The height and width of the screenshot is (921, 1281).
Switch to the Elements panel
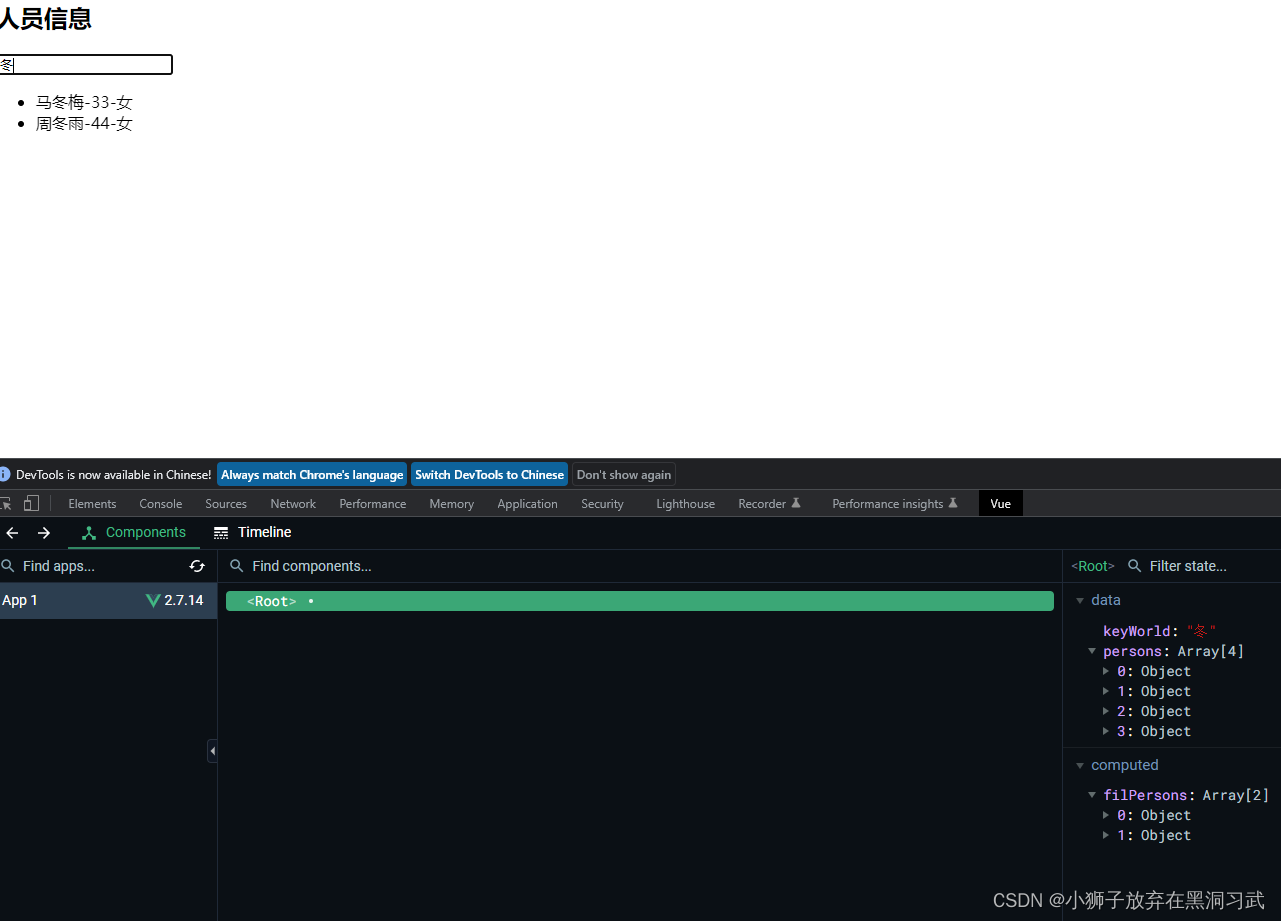[92, 503]
